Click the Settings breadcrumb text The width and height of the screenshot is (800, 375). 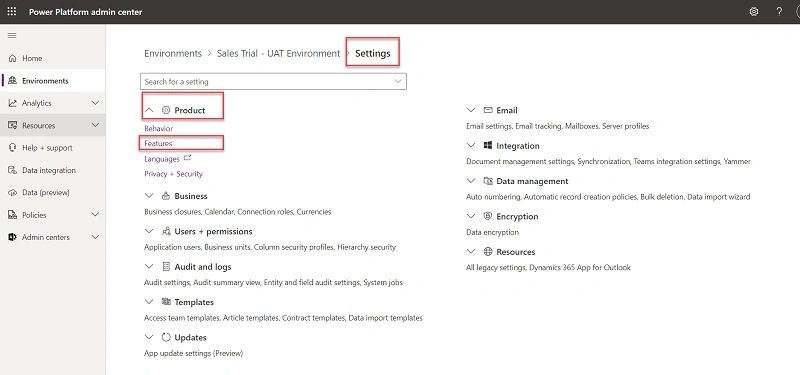372,53
